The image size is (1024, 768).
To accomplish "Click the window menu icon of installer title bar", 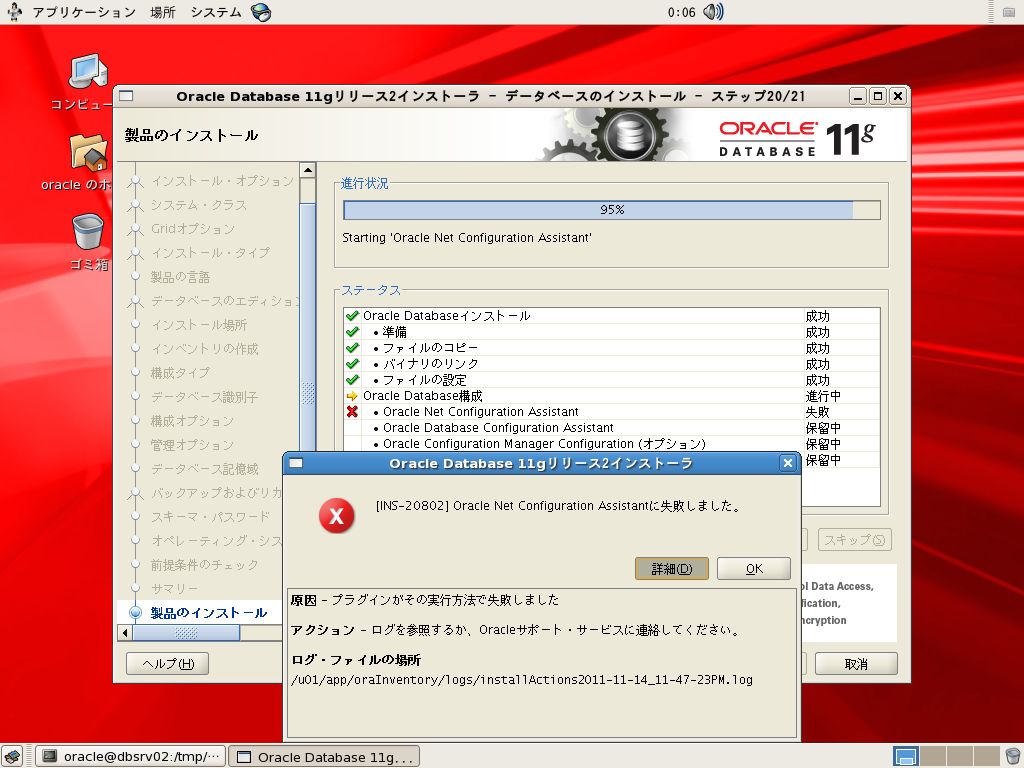I will click(126, 96).
